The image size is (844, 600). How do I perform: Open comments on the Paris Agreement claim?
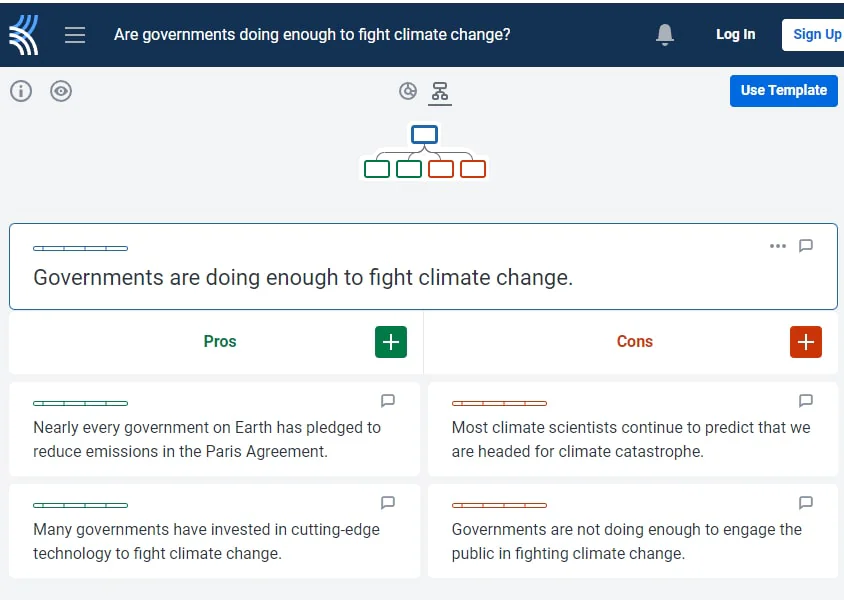pos(388,401)
